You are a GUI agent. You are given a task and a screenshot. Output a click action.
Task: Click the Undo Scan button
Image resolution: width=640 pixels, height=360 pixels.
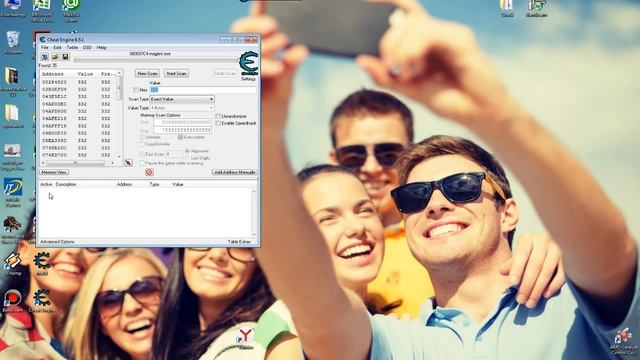[225, 73]
